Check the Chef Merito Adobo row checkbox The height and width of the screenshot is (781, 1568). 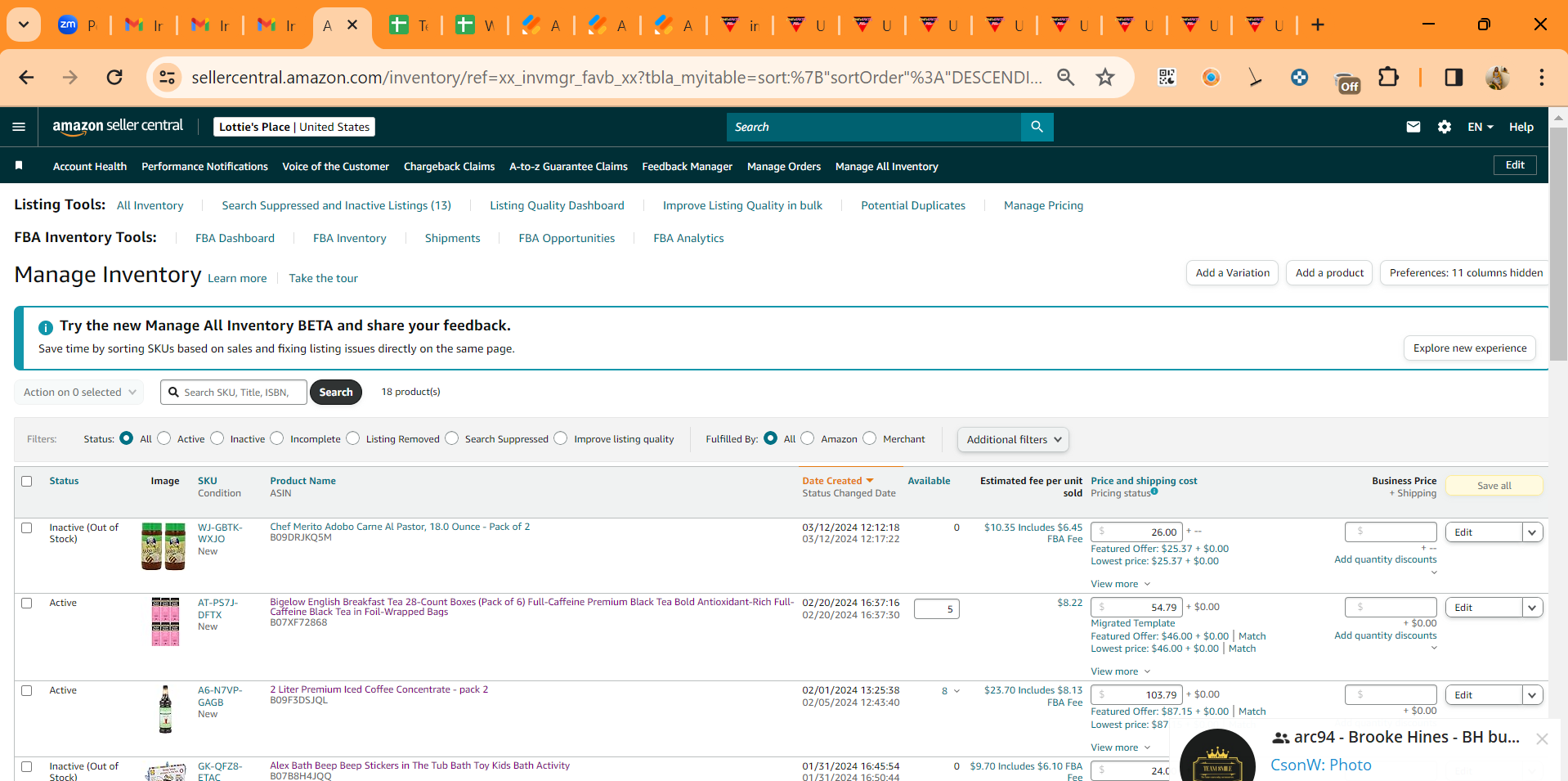(26, 527)
